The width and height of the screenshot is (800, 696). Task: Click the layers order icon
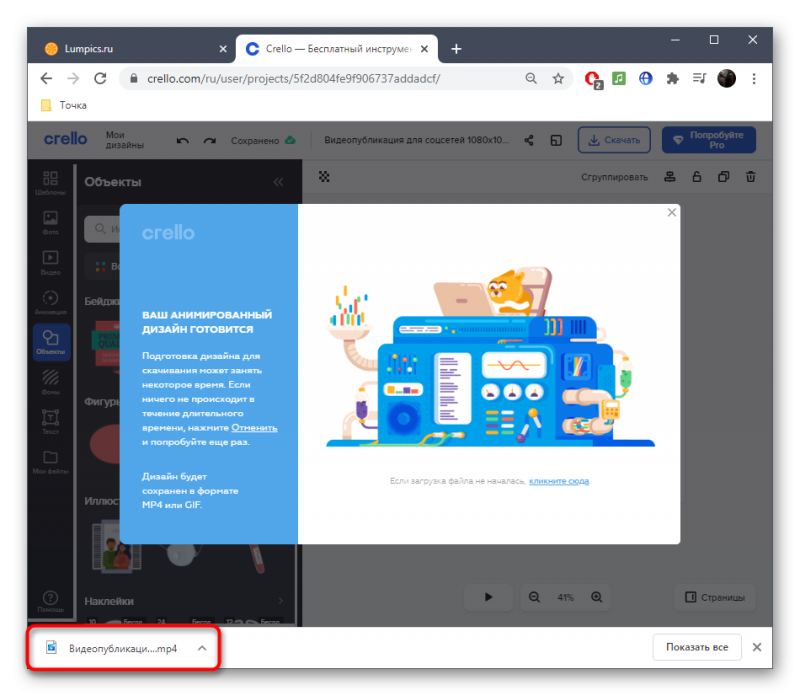point(669,177)
